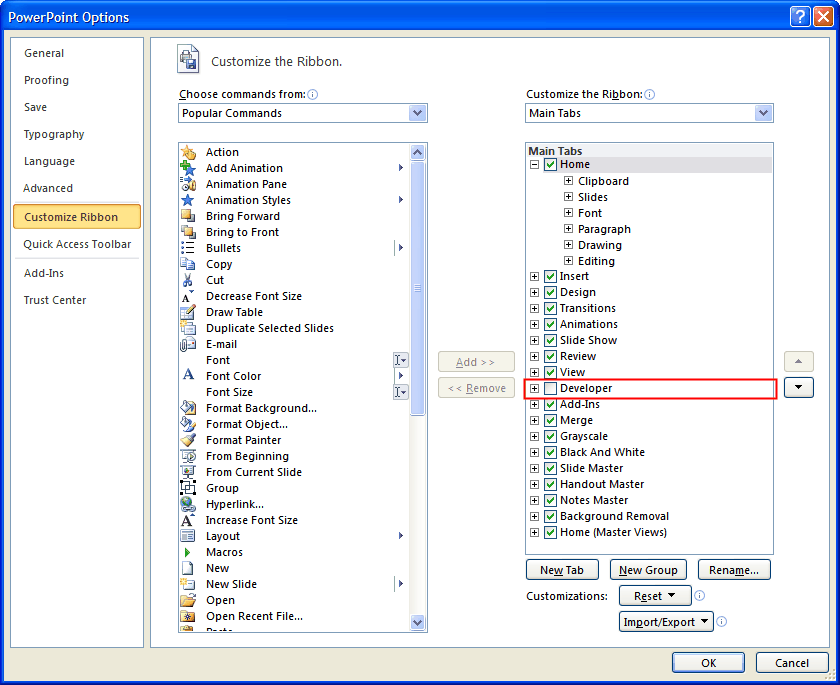Image resolution: width=840 pixels, height=685 pixels.
Task: Click the OK button
Action: tap(708, 663)
